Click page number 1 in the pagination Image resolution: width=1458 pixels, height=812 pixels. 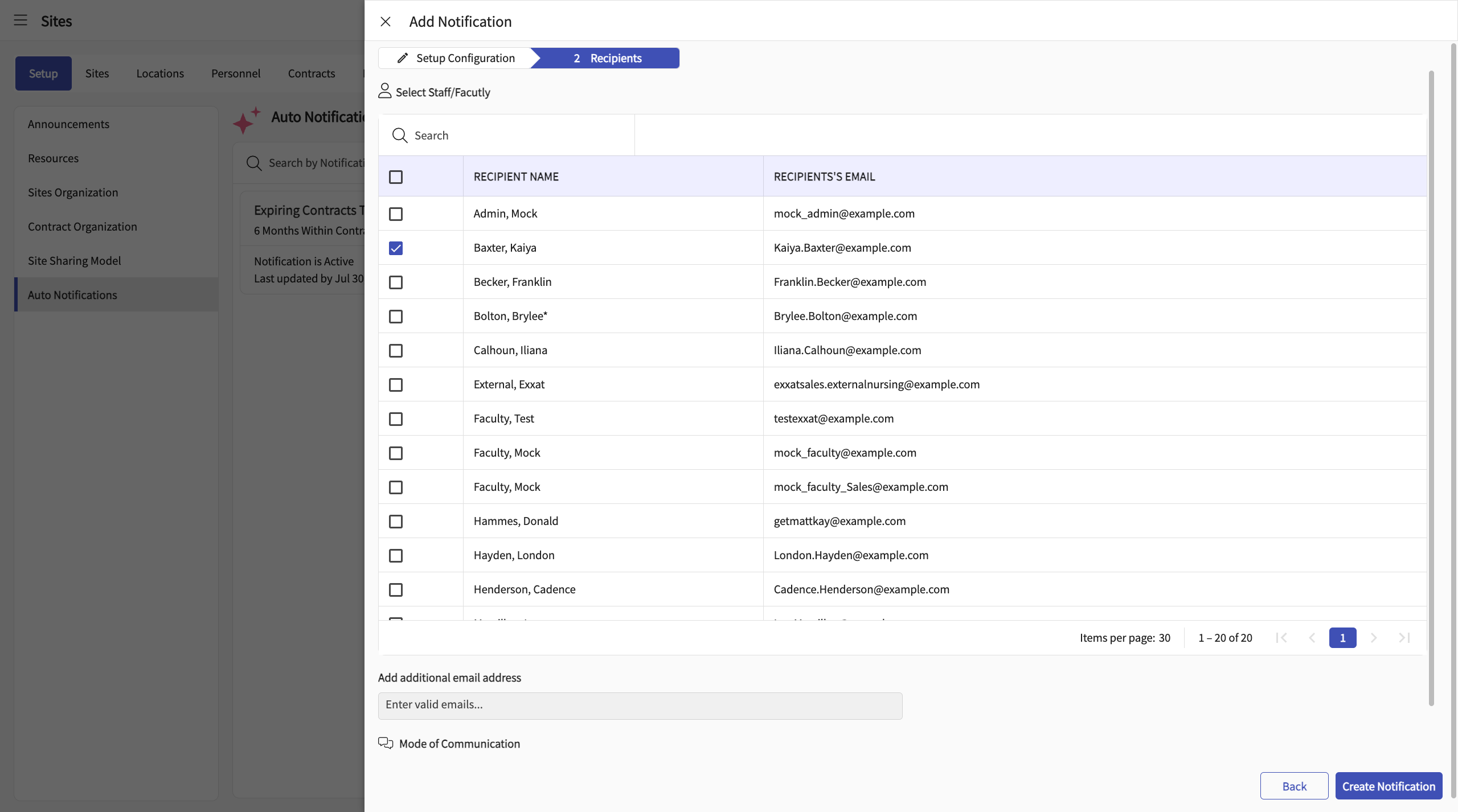pos(1342,638)
